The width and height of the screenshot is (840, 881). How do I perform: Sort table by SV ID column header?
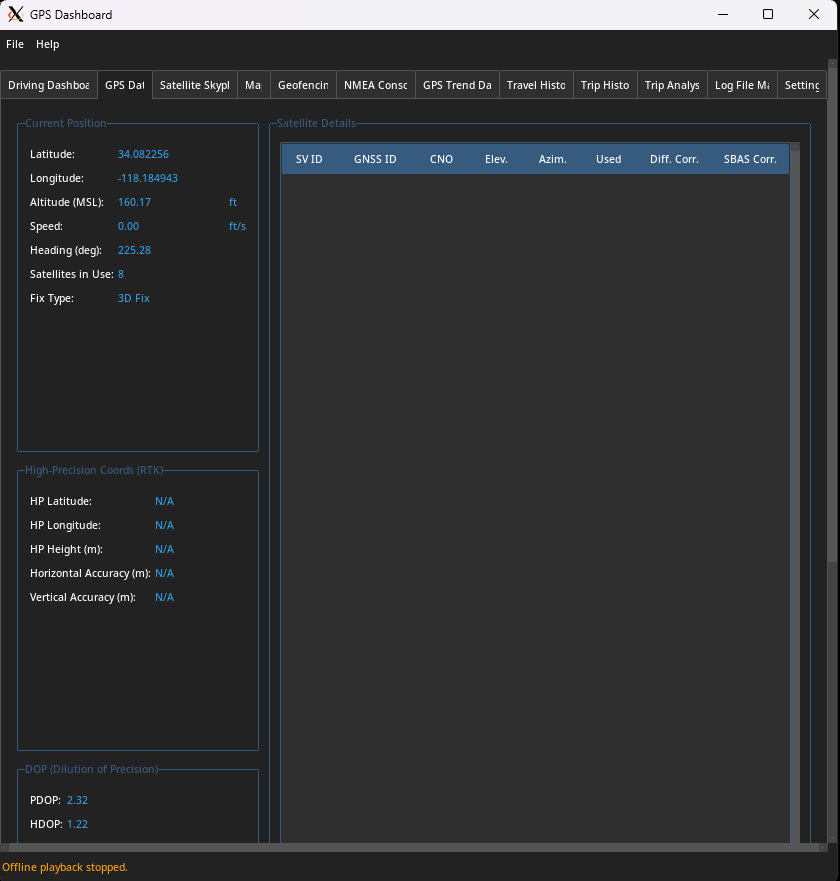click(x=309, y=159)
